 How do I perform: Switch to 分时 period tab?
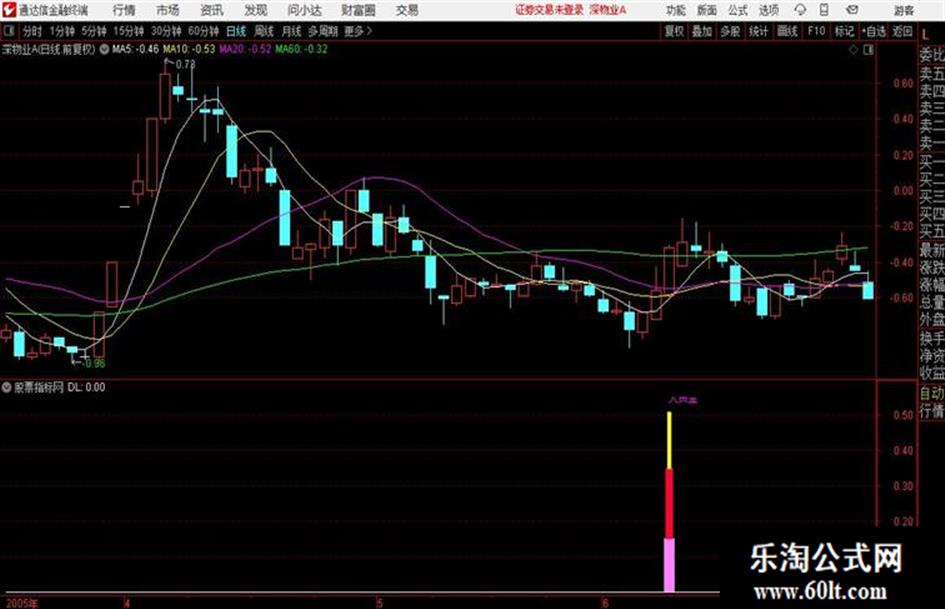tap(32, 31)
